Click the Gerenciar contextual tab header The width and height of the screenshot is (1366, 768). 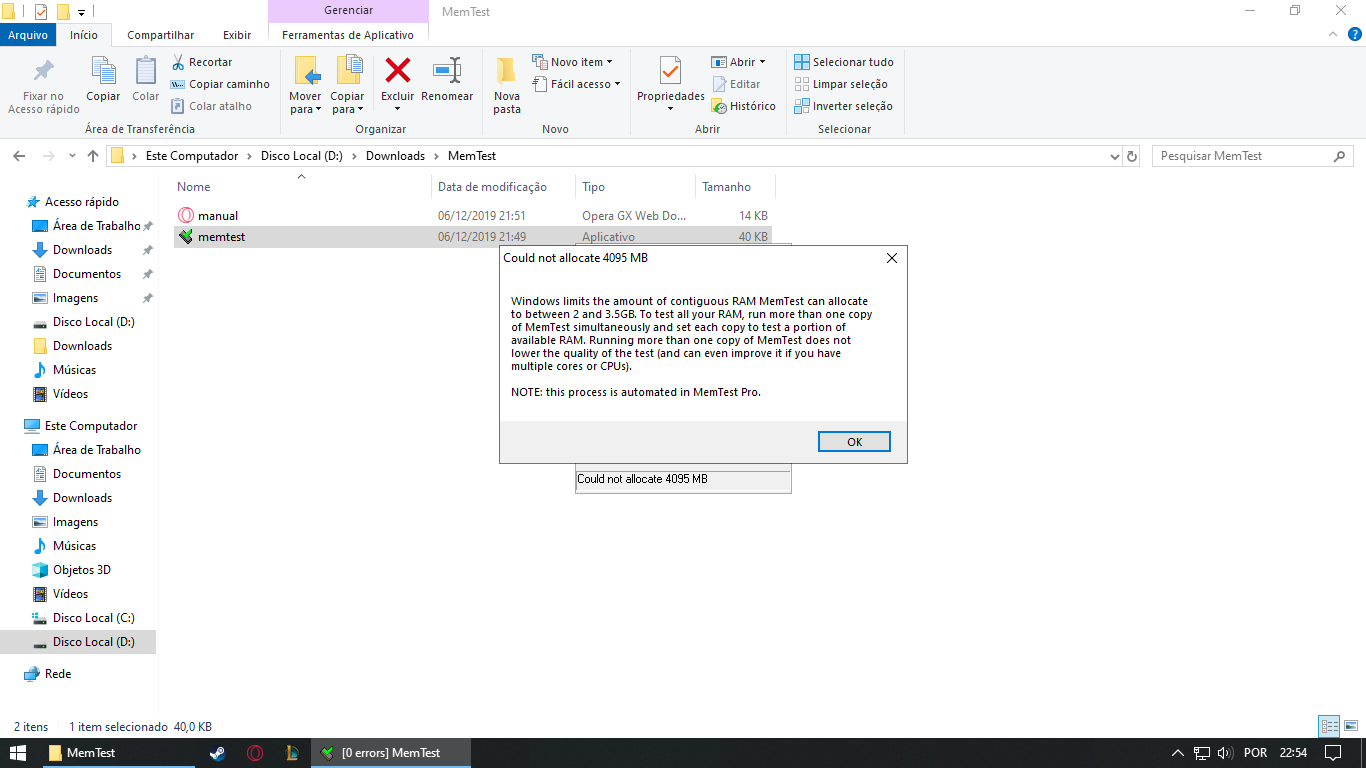348,11
